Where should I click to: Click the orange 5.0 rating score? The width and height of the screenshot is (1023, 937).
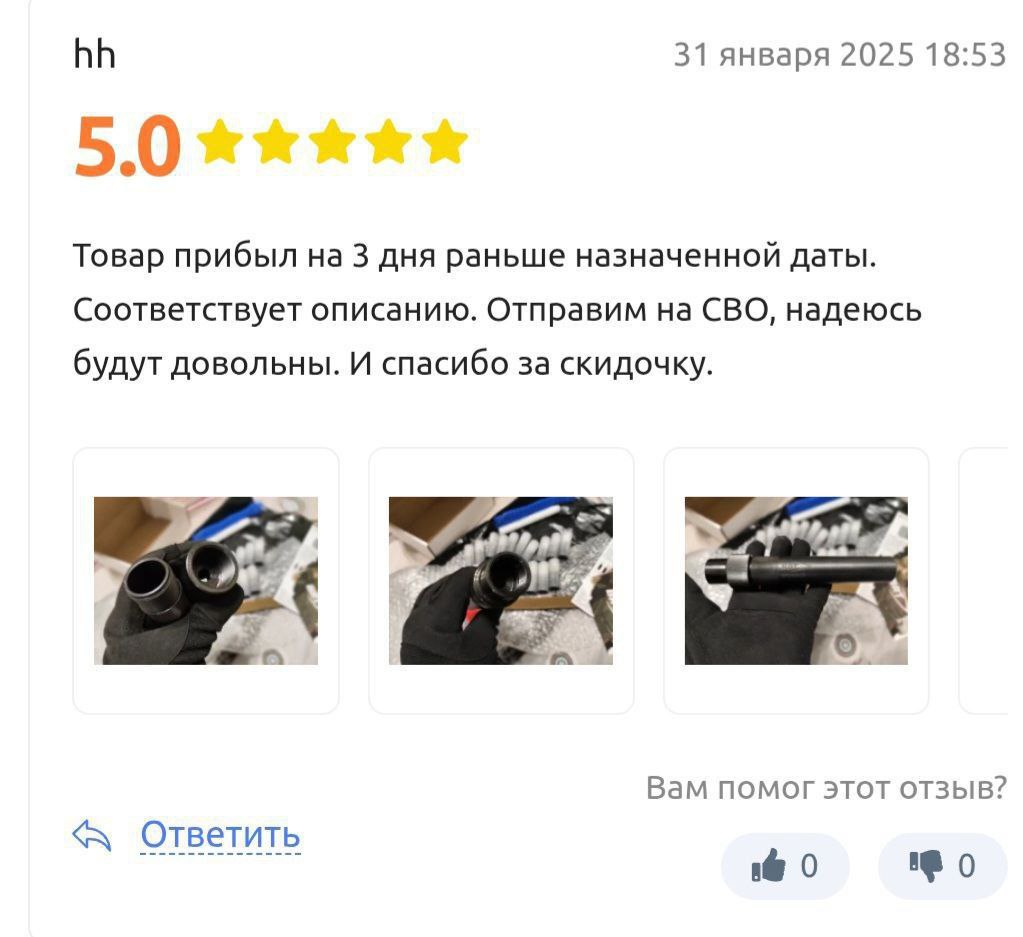coord(127,146)
